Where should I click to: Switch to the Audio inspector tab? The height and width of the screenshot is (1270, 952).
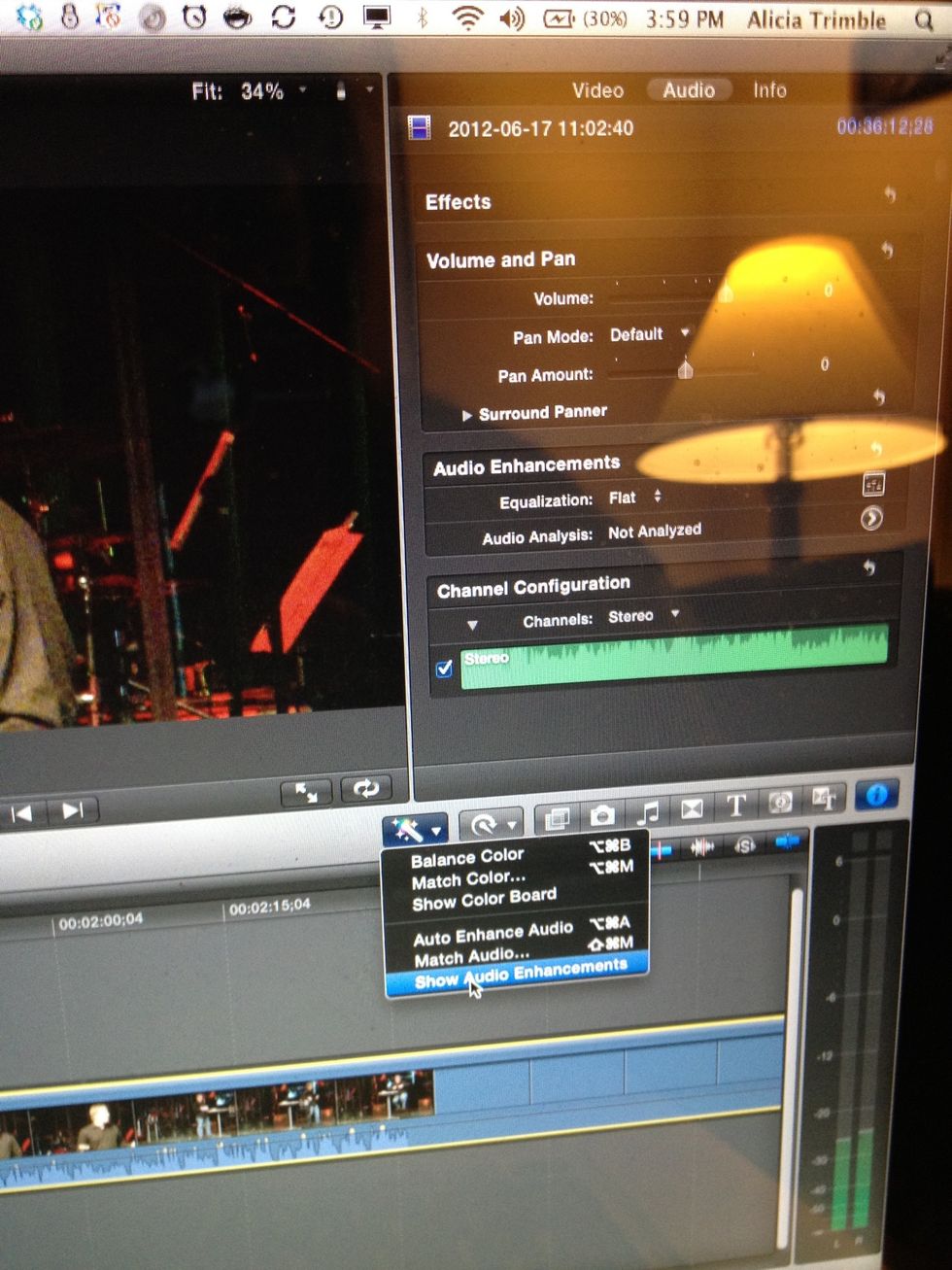689,89
